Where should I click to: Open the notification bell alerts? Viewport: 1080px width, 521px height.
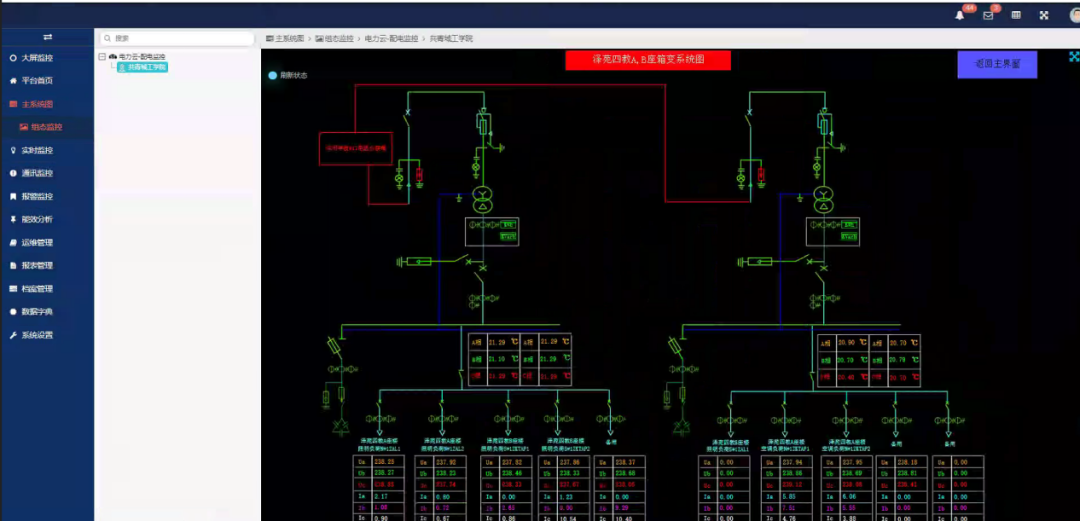tap(959, 15)
